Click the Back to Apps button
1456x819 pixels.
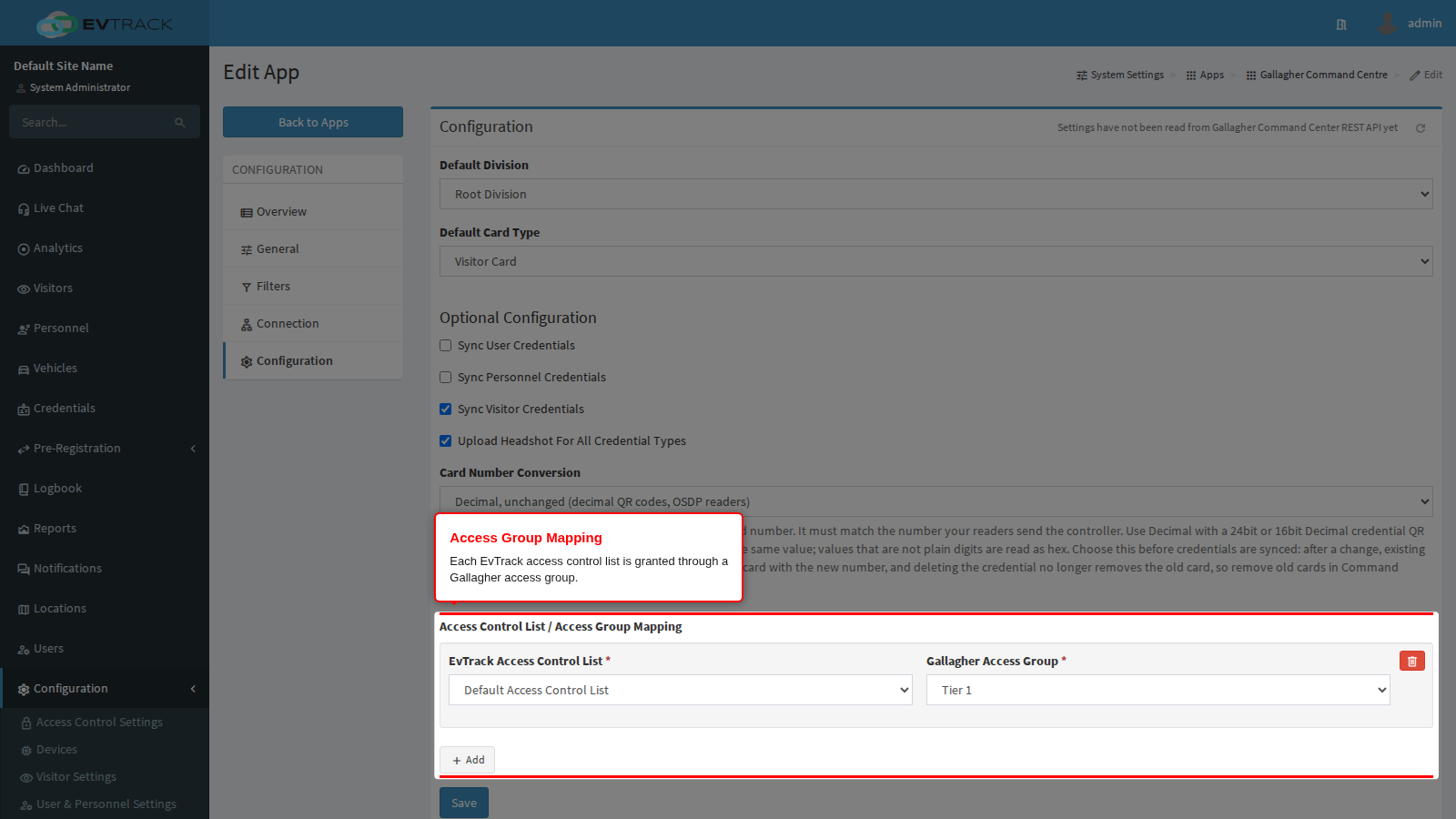[313, 122]
